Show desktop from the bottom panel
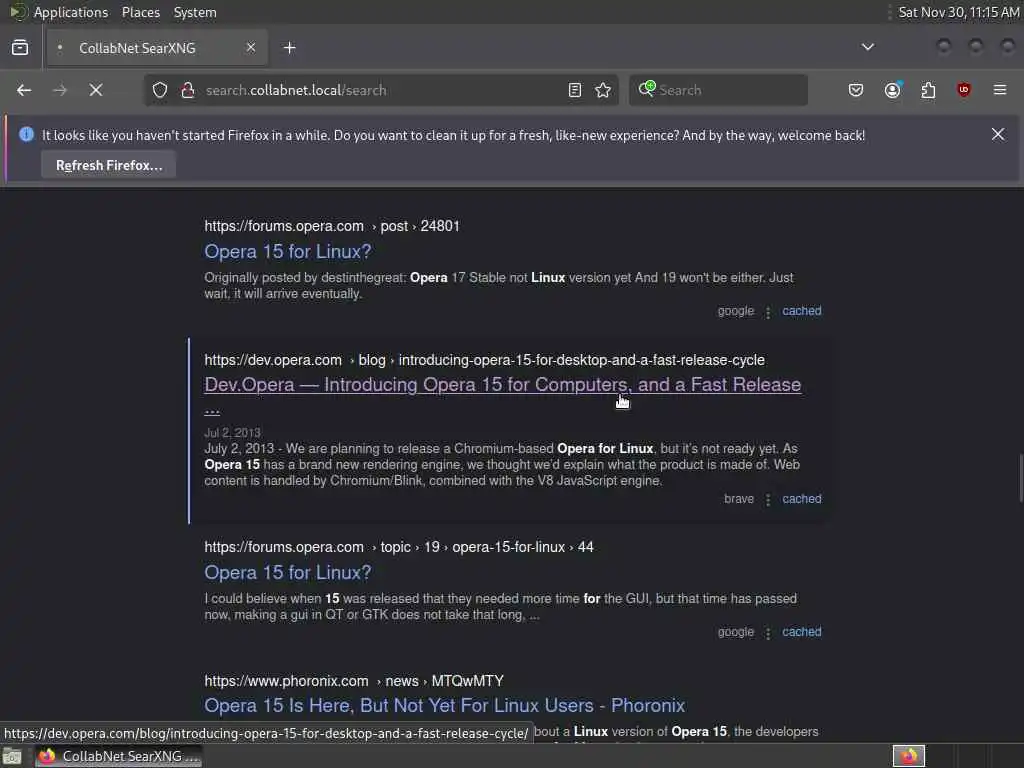 [12, 757]
